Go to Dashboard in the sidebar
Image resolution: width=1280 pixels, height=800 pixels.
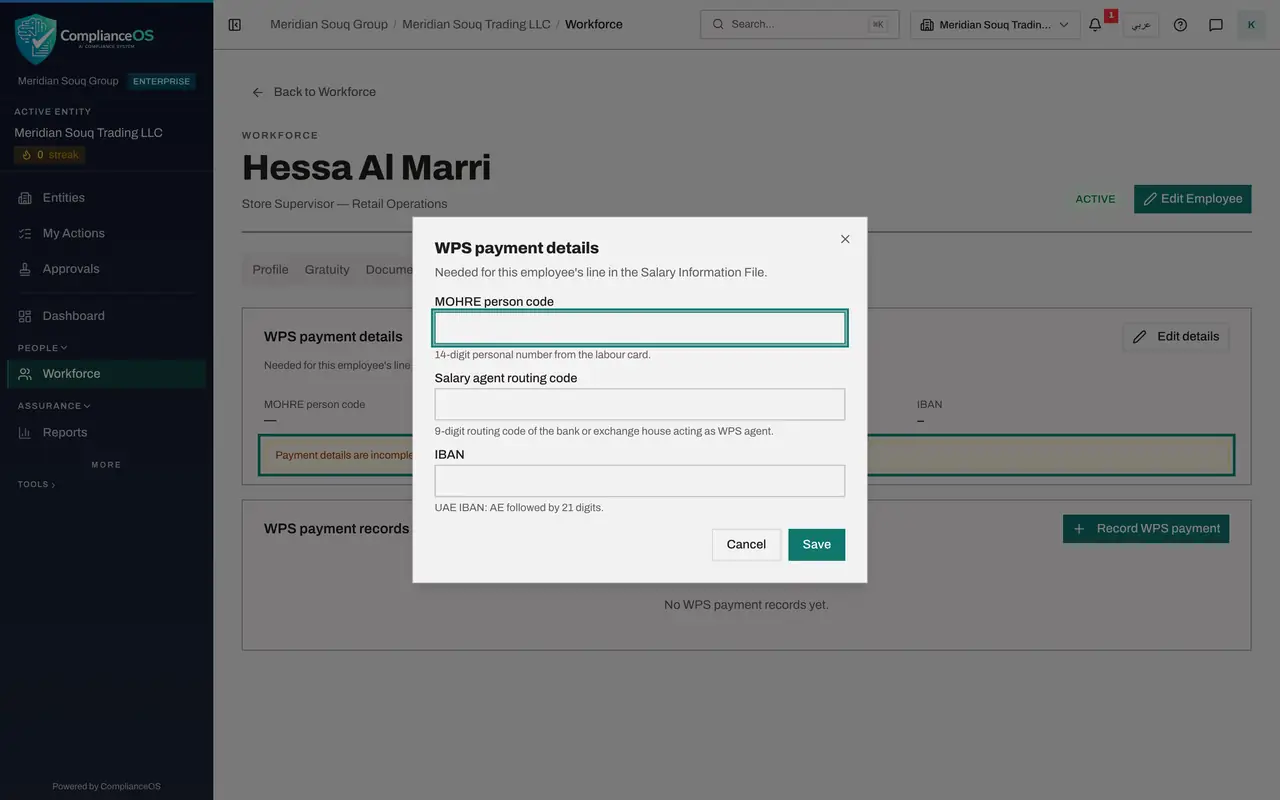tap(106, 316)
